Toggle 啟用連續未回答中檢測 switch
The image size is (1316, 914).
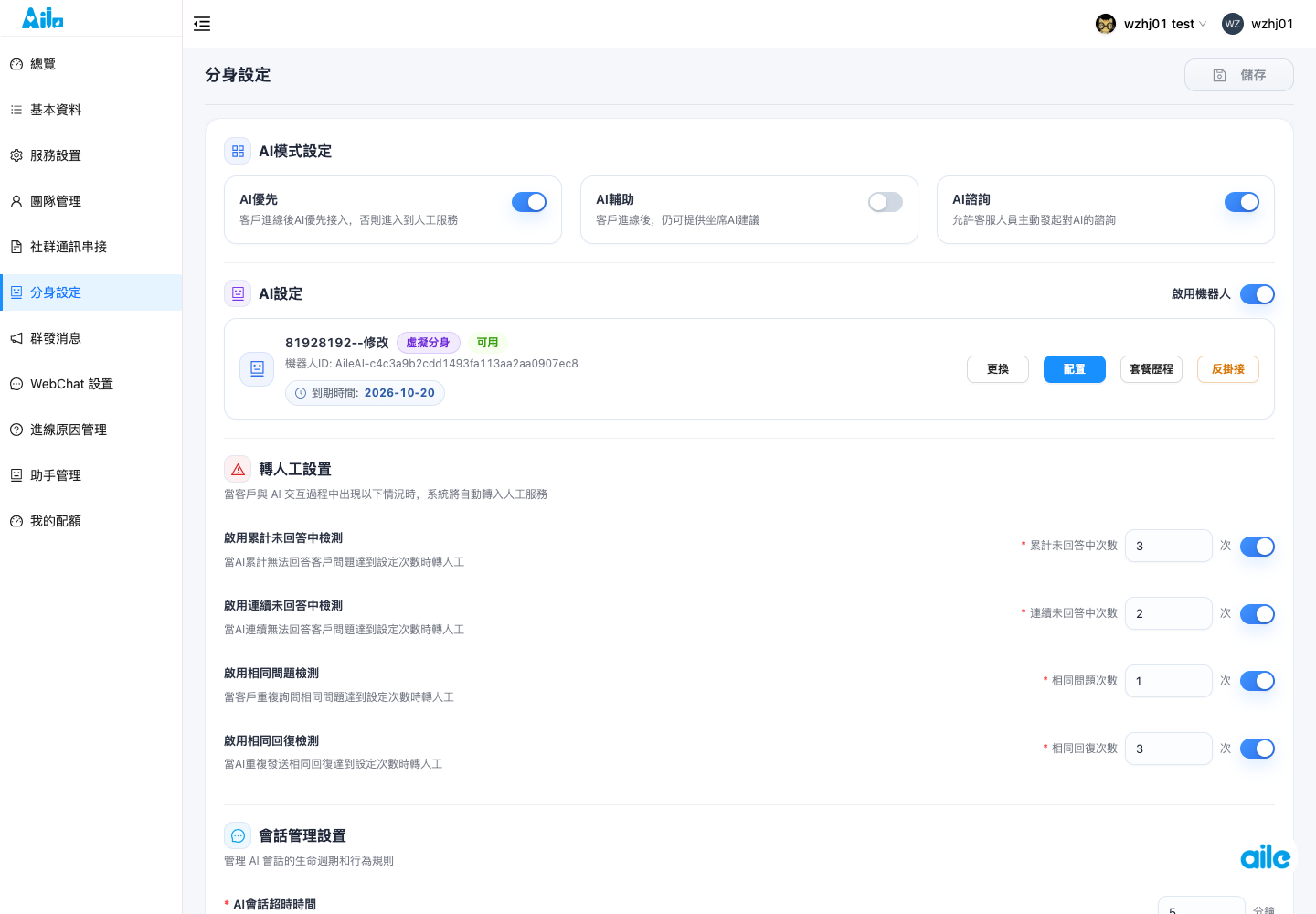1258,614
